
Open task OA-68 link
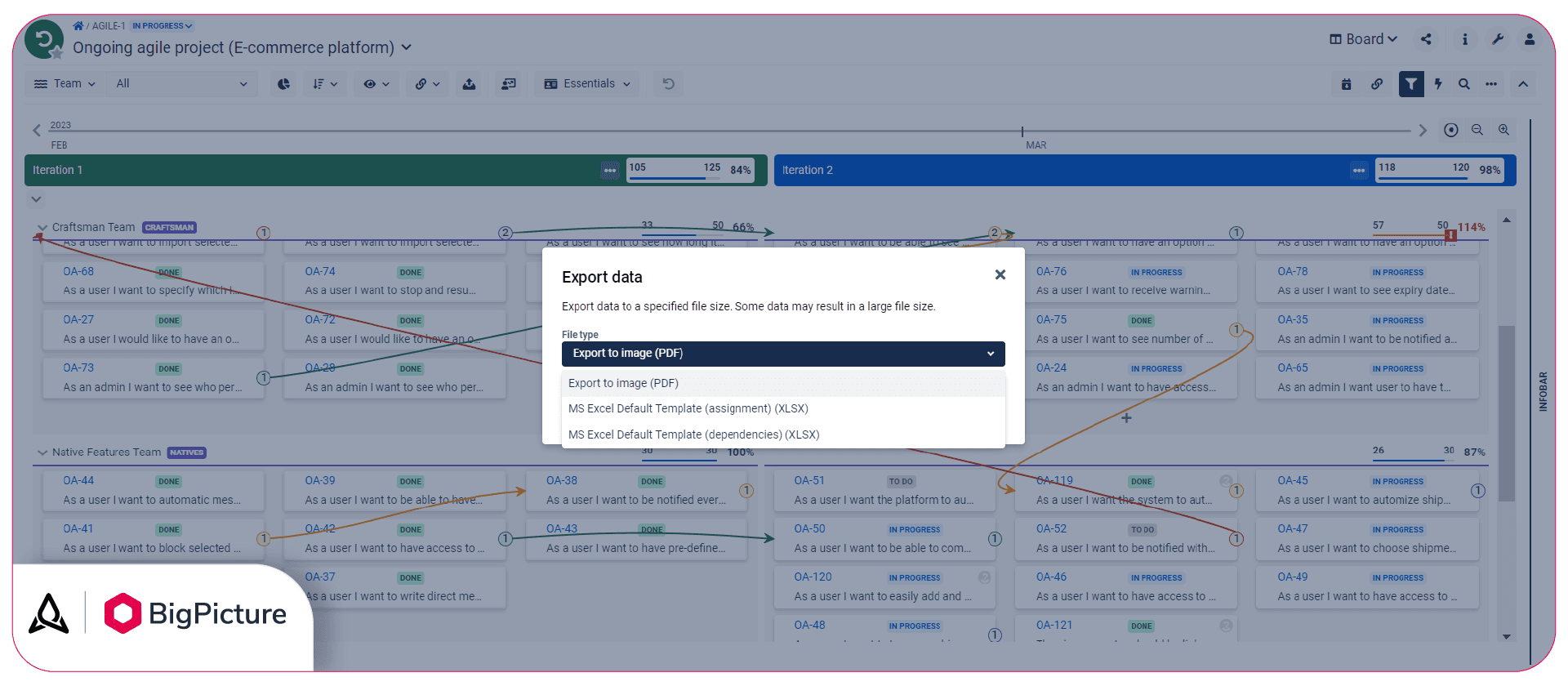(78, 271)
